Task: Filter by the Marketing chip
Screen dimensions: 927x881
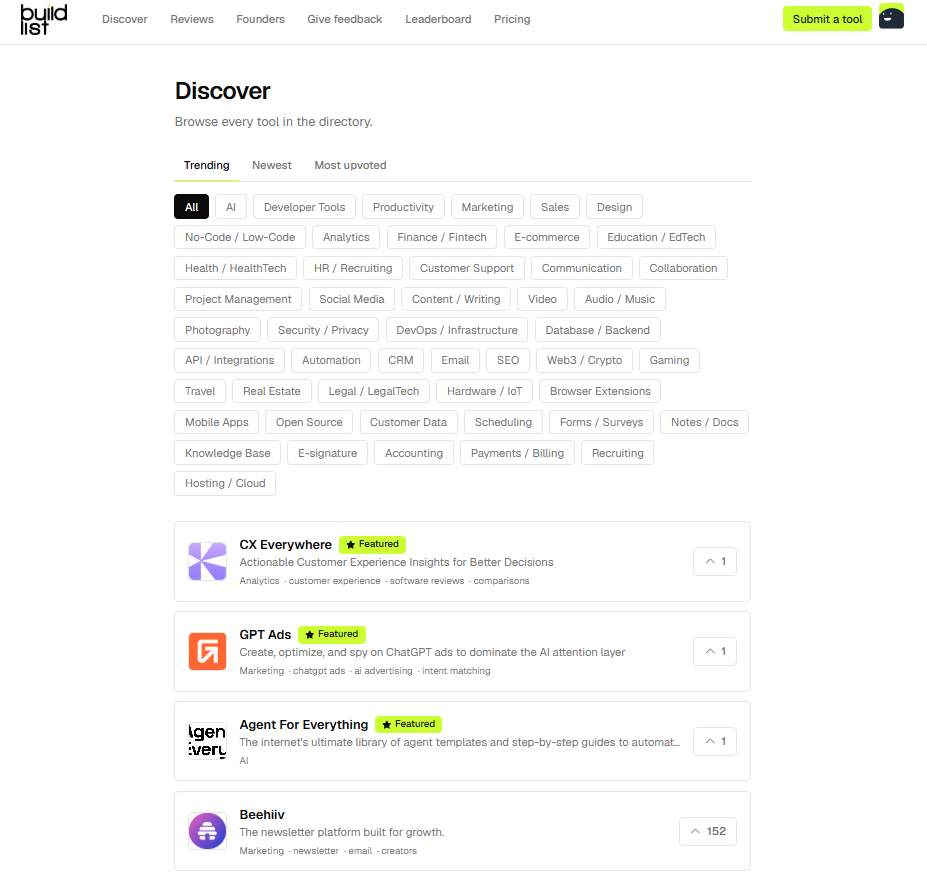Action: [487, 207]
